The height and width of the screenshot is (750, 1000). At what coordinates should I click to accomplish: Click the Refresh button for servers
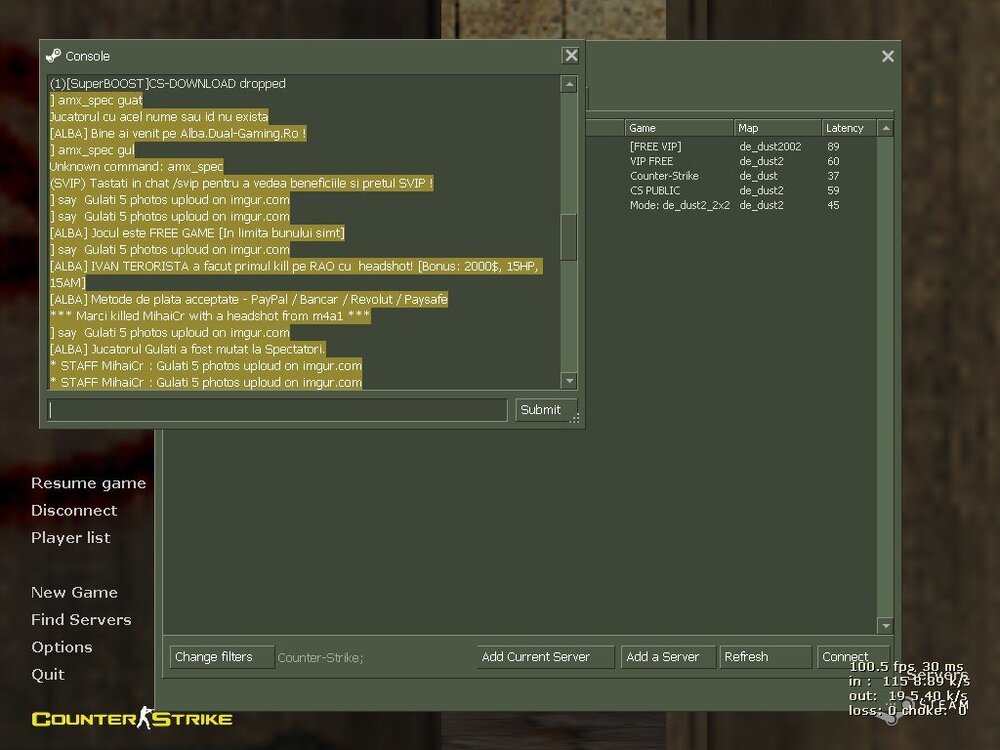pos(765,657)
